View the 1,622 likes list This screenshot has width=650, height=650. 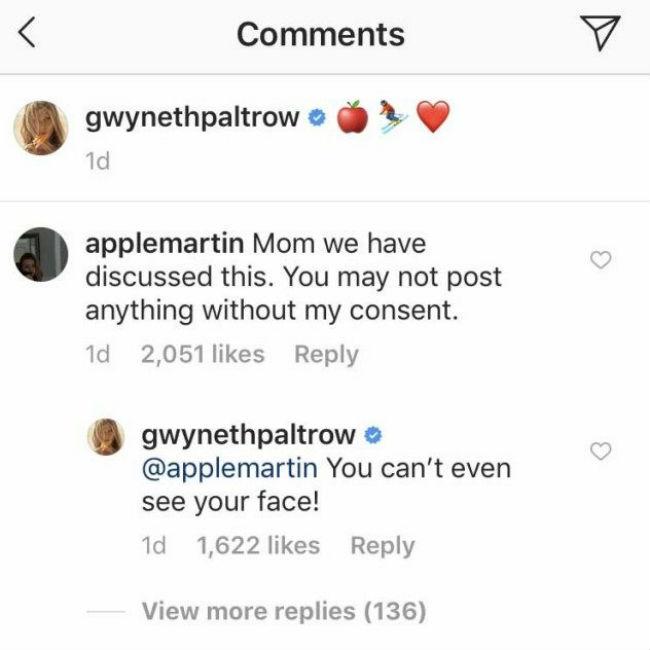(x=259, y=546)
